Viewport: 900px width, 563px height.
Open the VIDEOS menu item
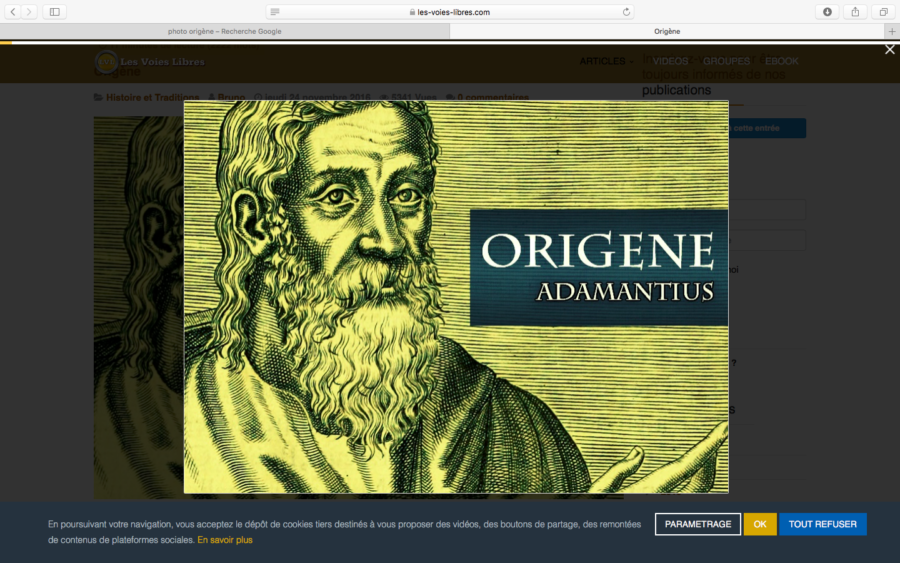point(670,61)
